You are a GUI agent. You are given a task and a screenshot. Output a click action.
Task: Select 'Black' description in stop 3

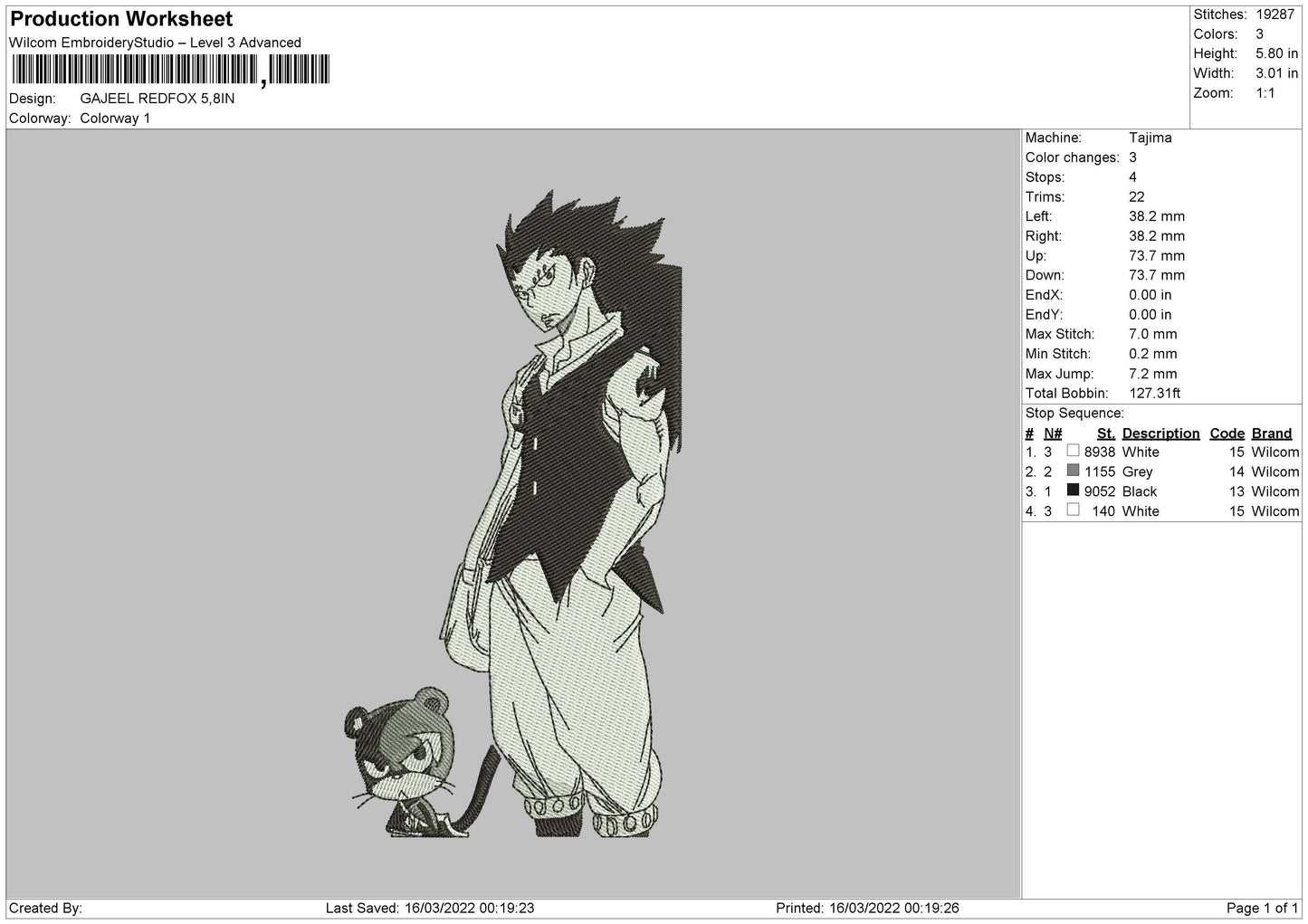[x=1140, y=491]
